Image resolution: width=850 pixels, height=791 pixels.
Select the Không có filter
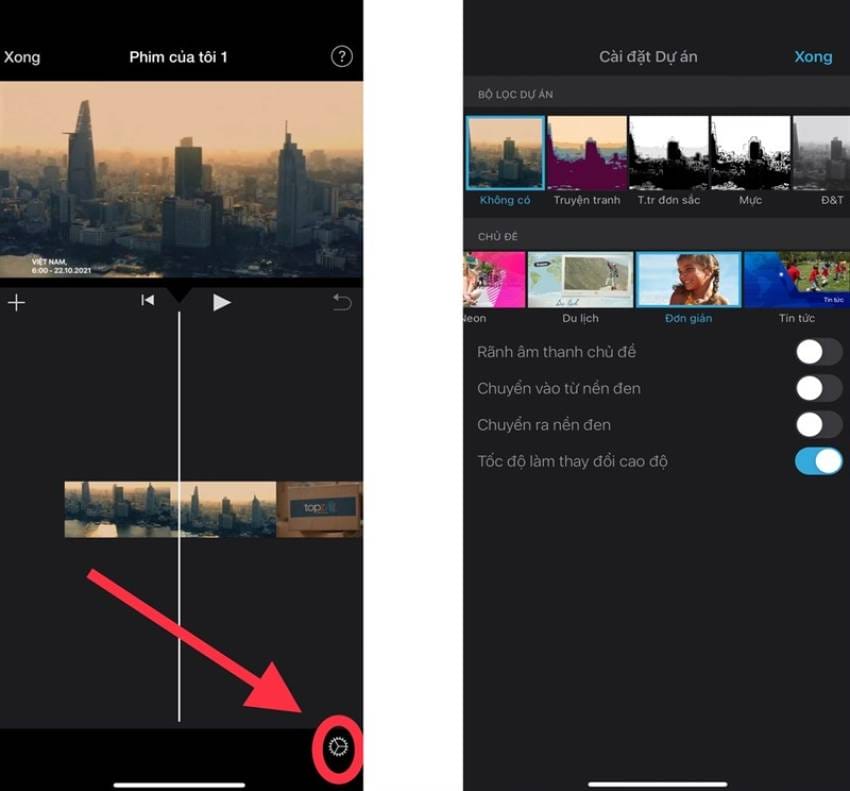pyautogui.click(x=504, y=152)
